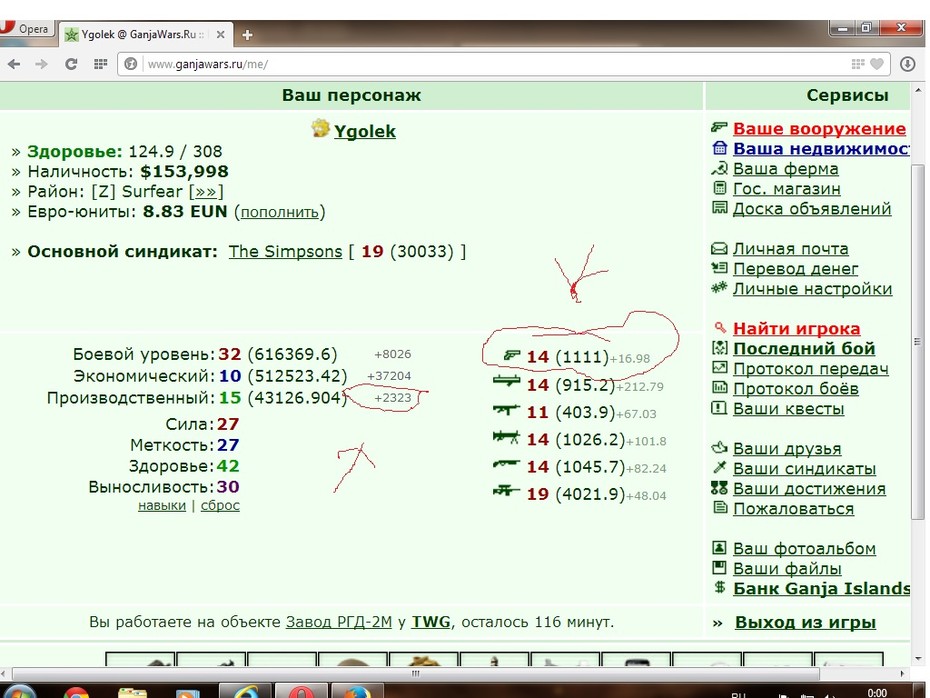
Task: Click the [»»] district move link
Action: (x=206, y=192)
